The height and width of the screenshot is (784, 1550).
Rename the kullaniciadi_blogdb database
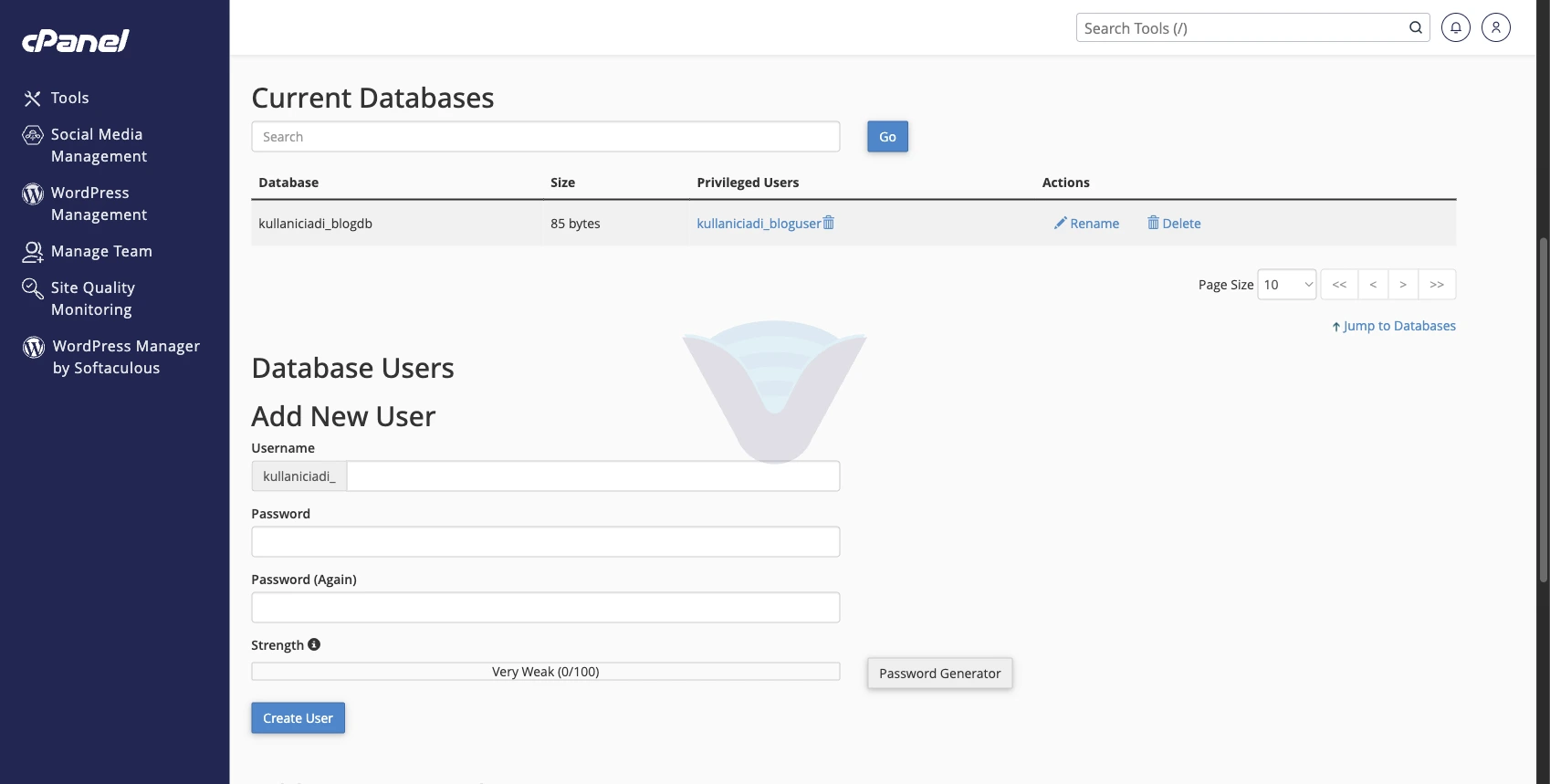click(1086, 224)
